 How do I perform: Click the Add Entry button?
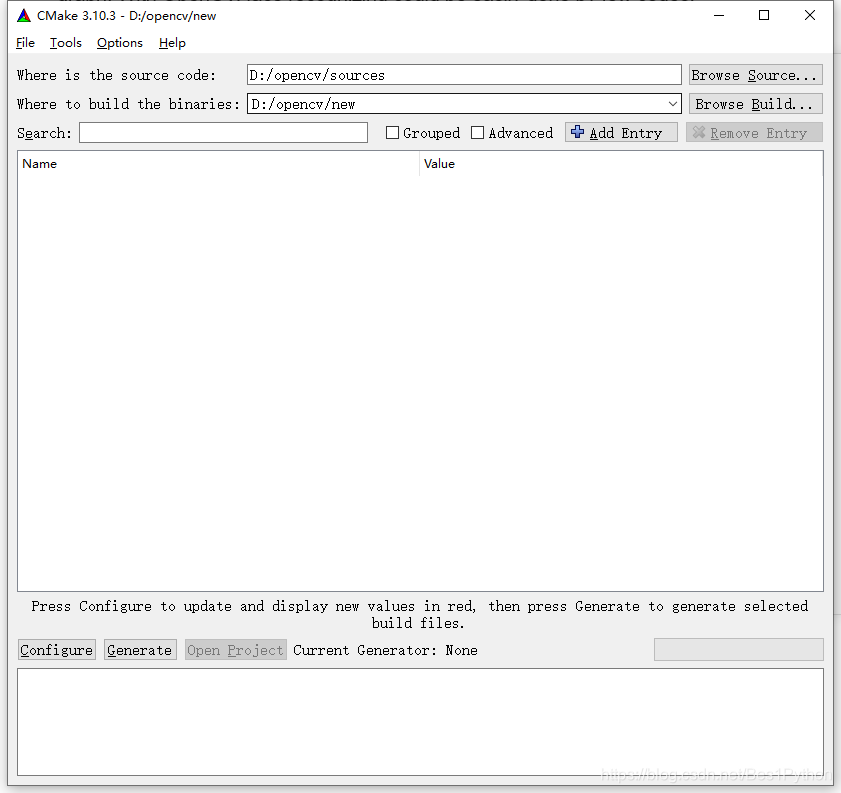pyautogui.click(x=621, y=132)
